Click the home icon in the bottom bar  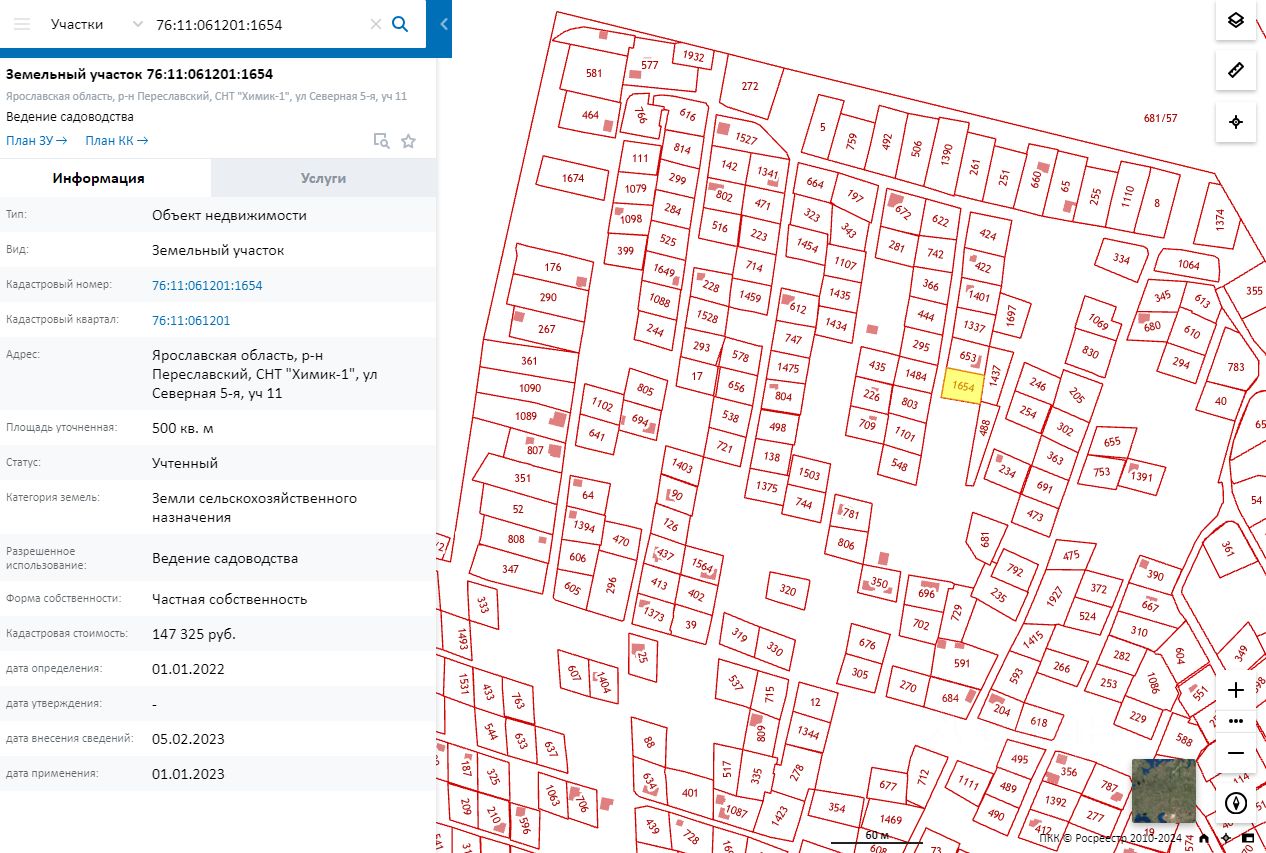(x=1205, y=838)
